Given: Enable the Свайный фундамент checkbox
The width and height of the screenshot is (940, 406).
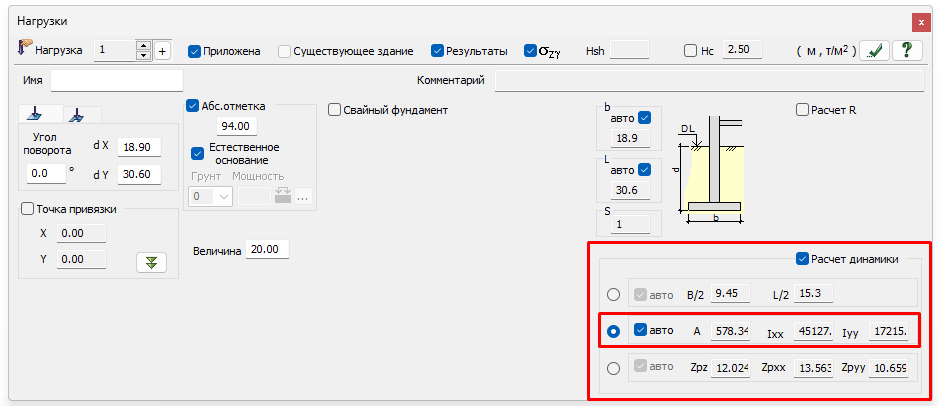Looking at the screenshot, I should tap(335, 110).
